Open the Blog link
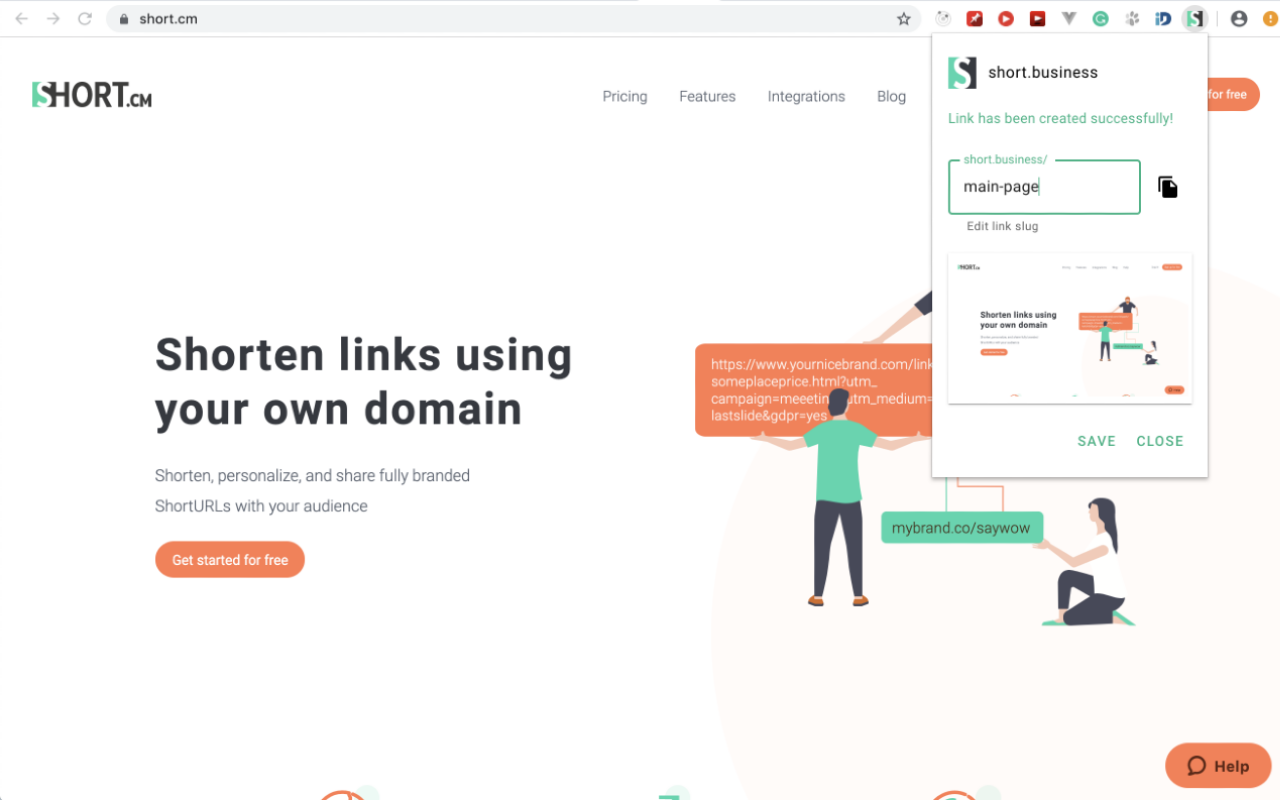 891,96
